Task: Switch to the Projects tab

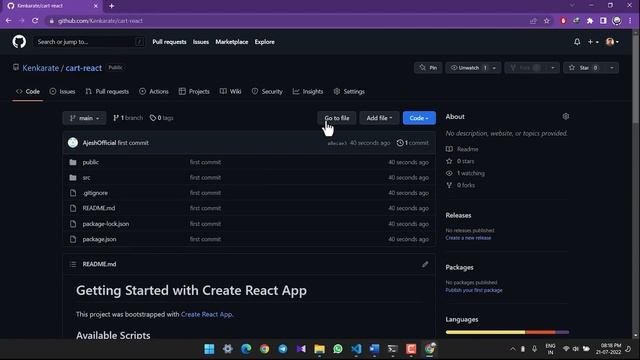Action: [x=194, y=91]
